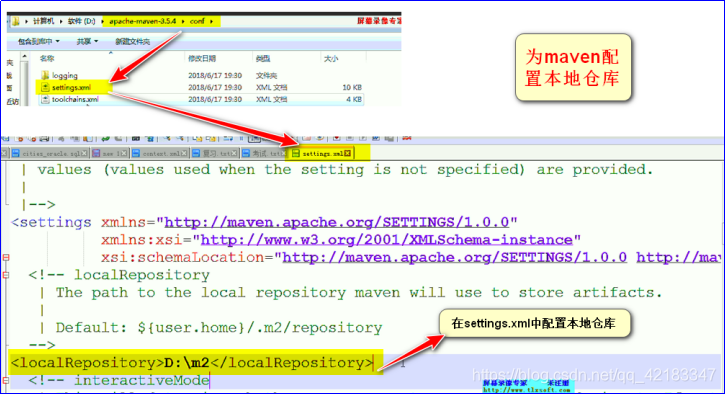
Task: Click the 新建文件夹 button
Action: point(132,42)
